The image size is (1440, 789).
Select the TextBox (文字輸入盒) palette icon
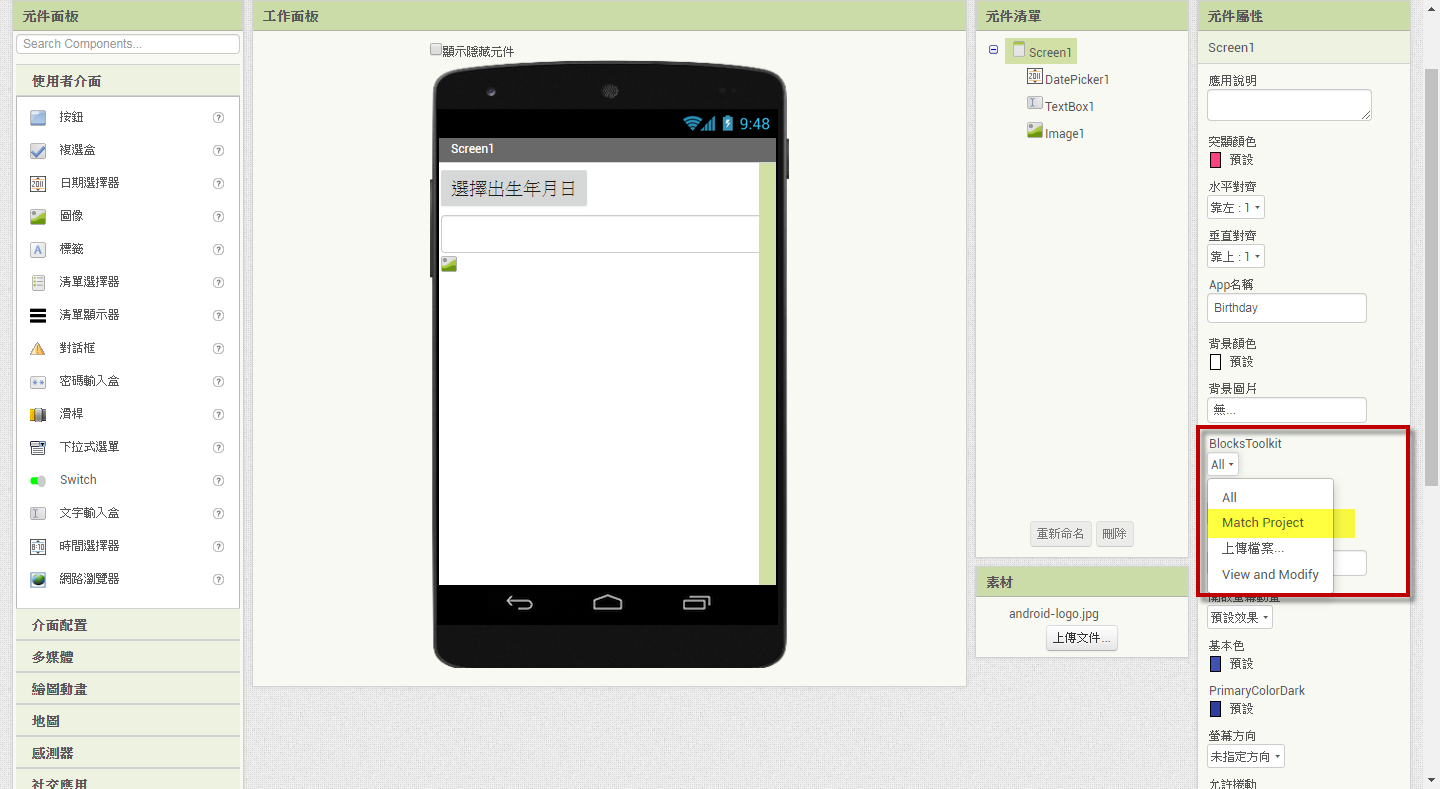[38, 514]
